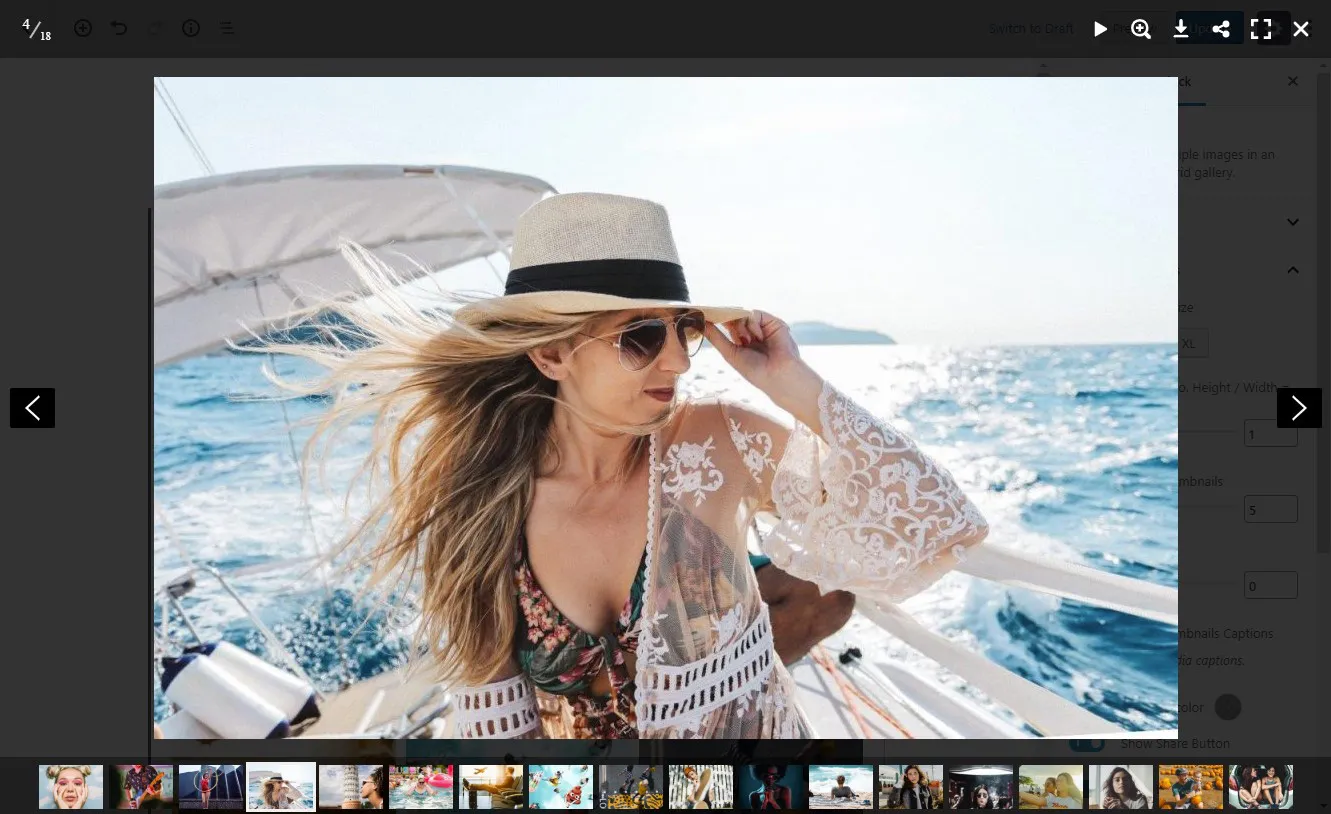
Task: Select the woman in black jacket thumbnail
Action: [911, 787]
